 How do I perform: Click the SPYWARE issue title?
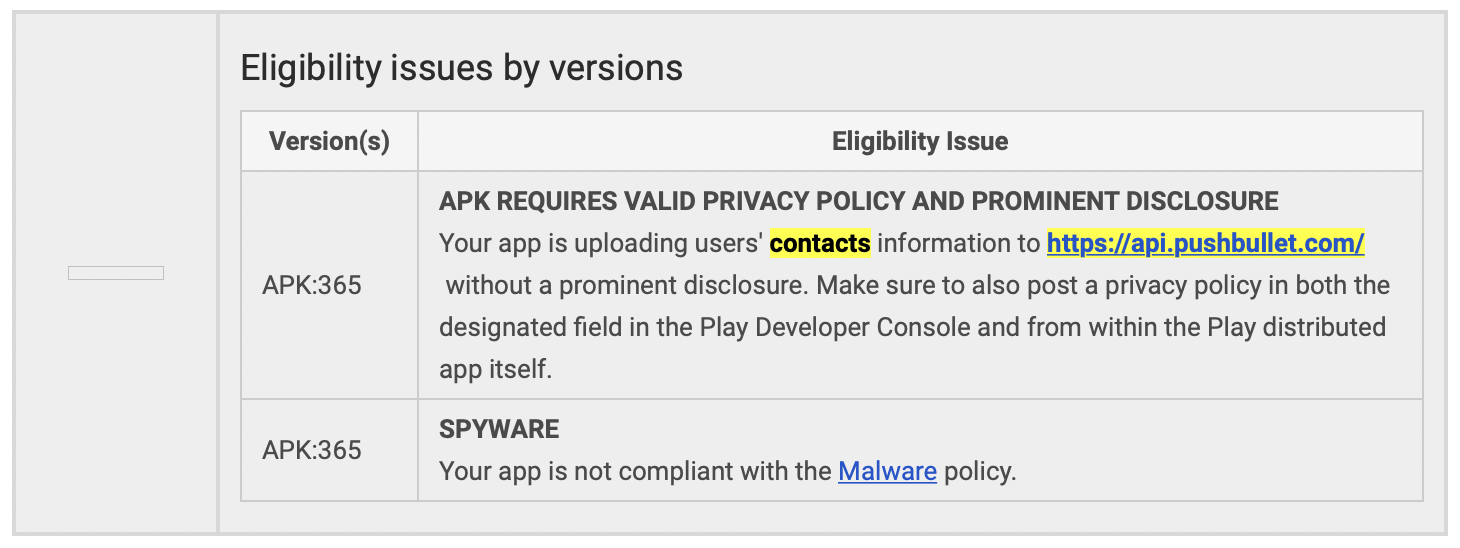[x=499, y=429]
